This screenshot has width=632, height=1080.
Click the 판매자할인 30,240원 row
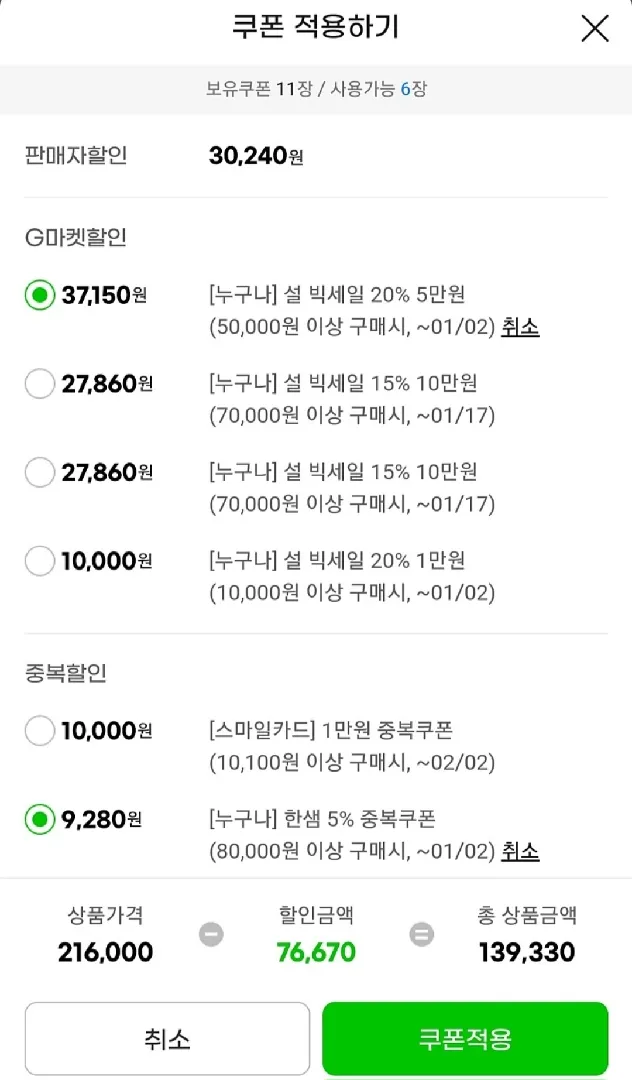coord(316,156)
